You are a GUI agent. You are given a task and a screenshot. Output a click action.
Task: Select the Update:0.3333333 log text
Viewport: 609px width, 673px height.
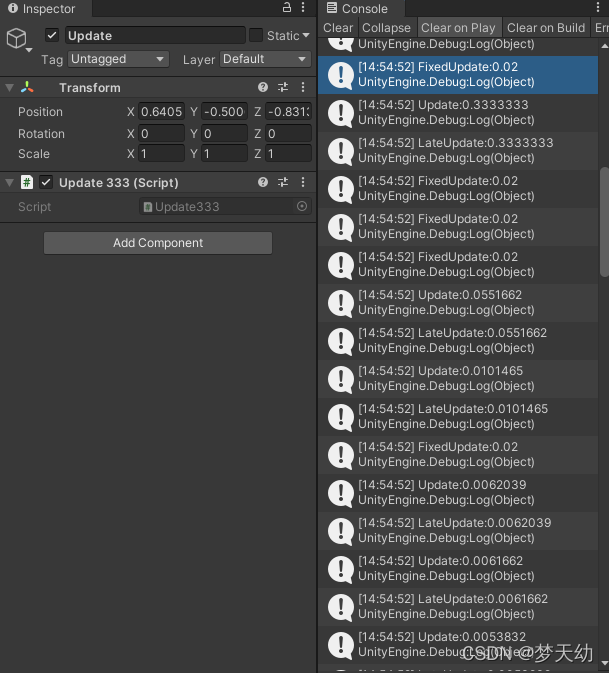(443, 105)
